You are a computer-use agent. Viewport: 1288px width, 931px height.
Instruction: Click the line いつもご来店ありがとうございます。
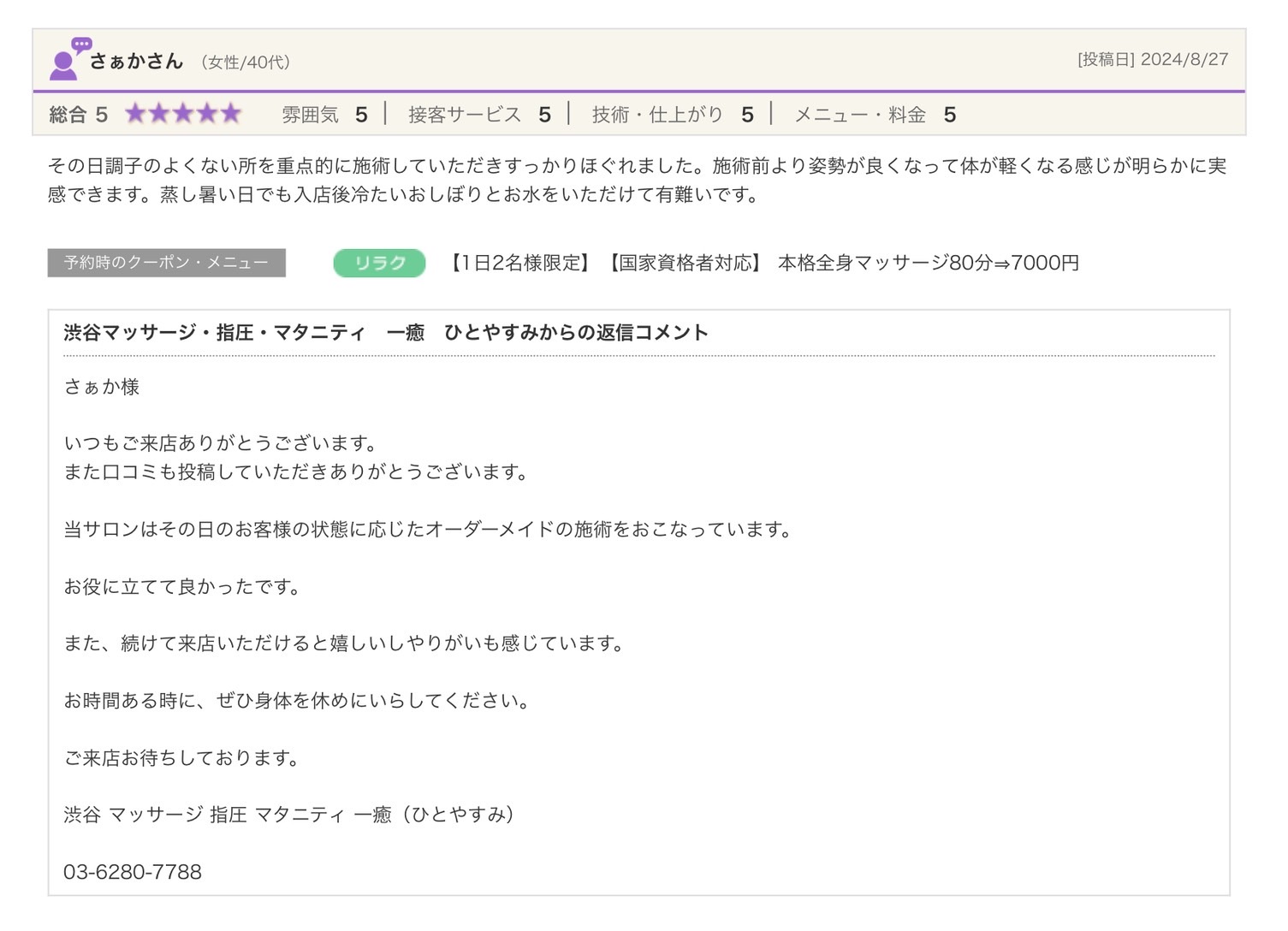[221, 443]
